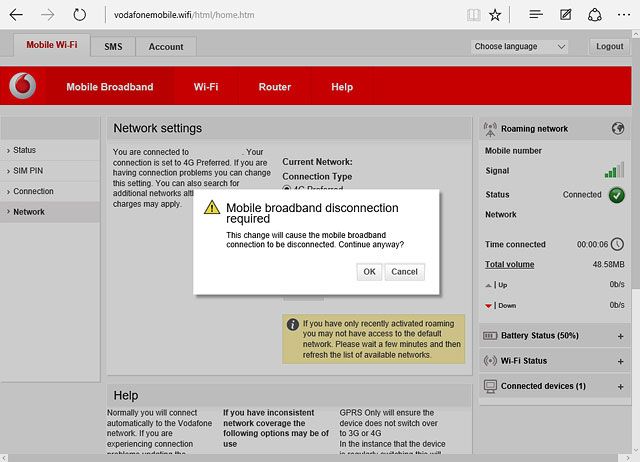Confirm disconnection with OK button
The image size is (640, 462).
[369, 272]
